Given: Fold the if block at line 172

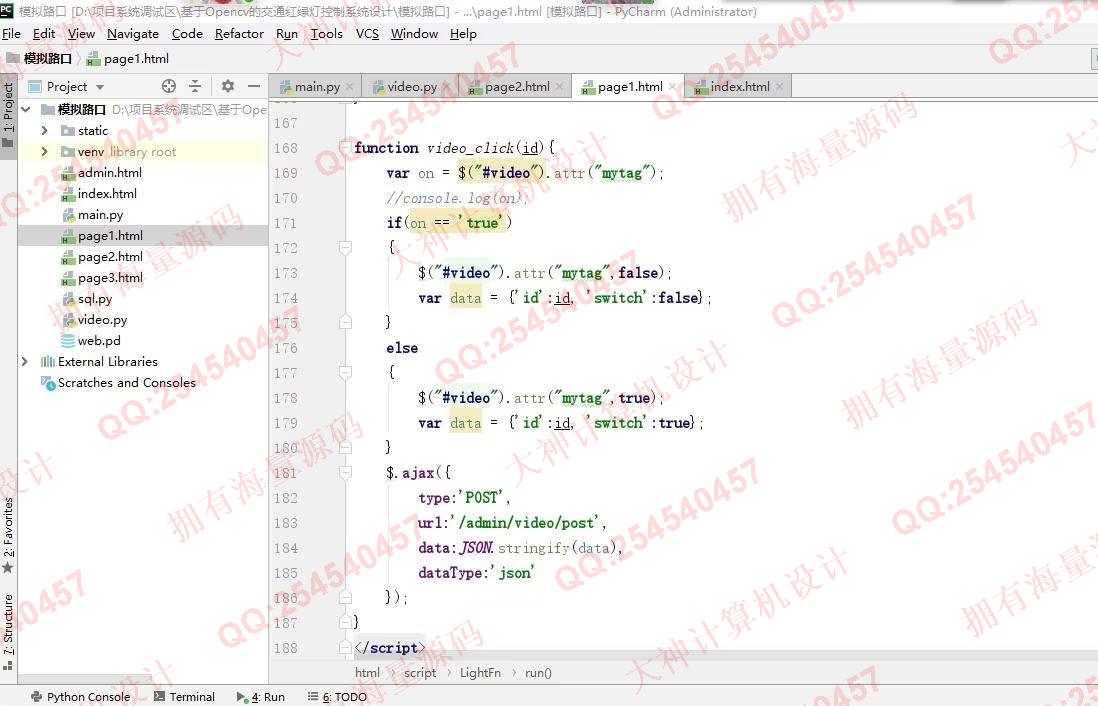Looking at the screenshot, I should 345,248.
